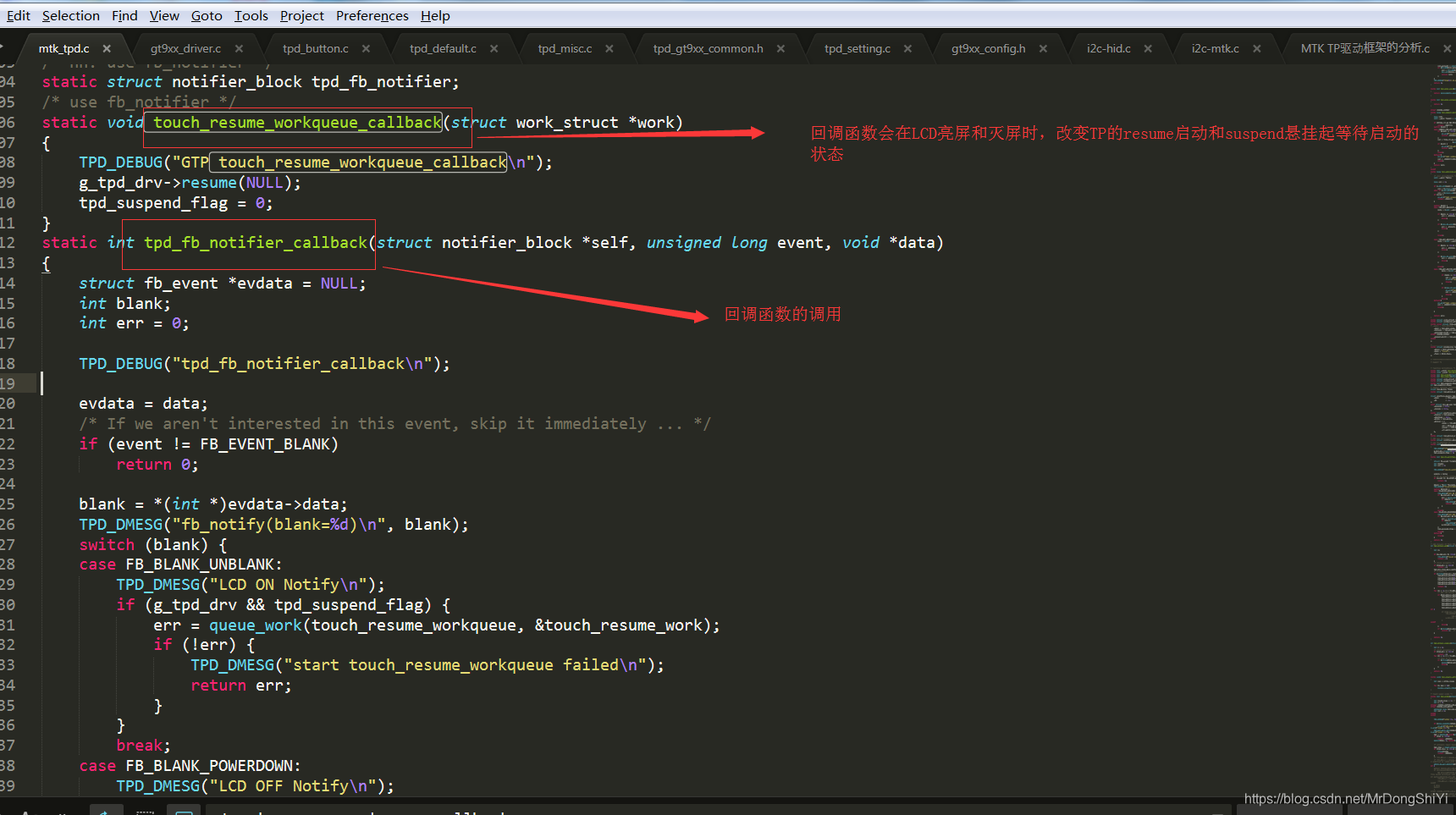Viewport: 1456px width, 815px height.
Task: Switch to the mtk_tpd.c tab
Action: tap(63, 49)
